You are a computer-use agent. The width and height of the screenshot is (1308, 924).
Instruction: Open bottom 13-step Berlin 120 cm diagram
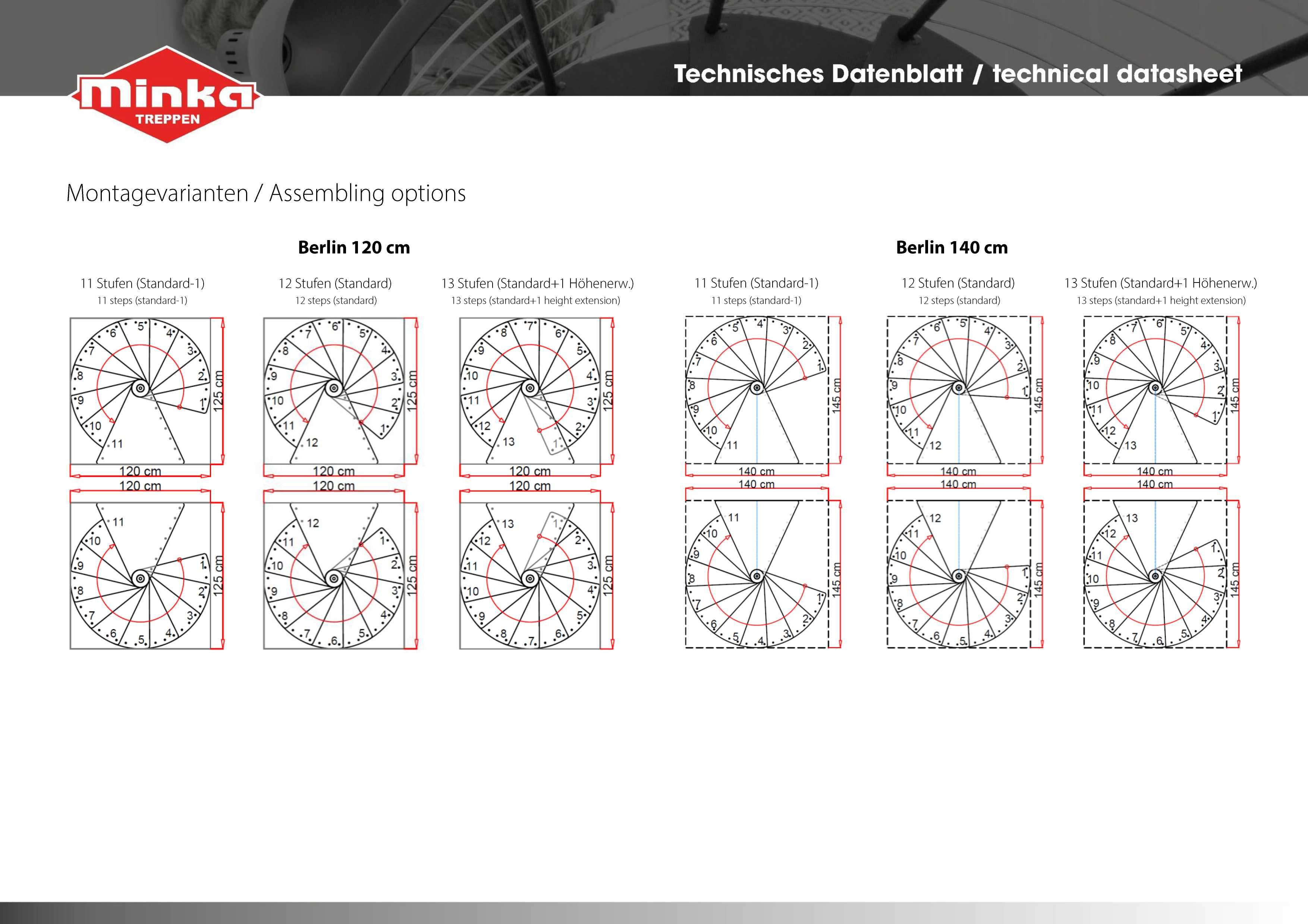pos(536,569)
